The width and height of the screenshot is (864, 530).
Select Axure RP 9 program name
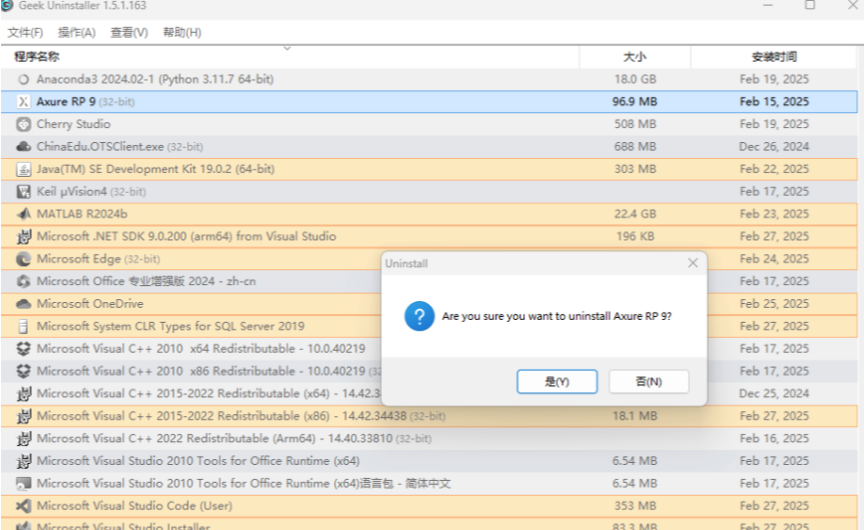point(66,102)
